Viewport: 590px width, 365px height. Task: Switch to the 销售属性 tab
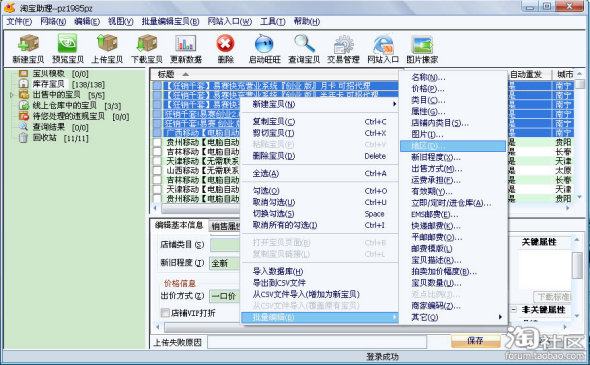pyautogui.click(x=225, y=226)
